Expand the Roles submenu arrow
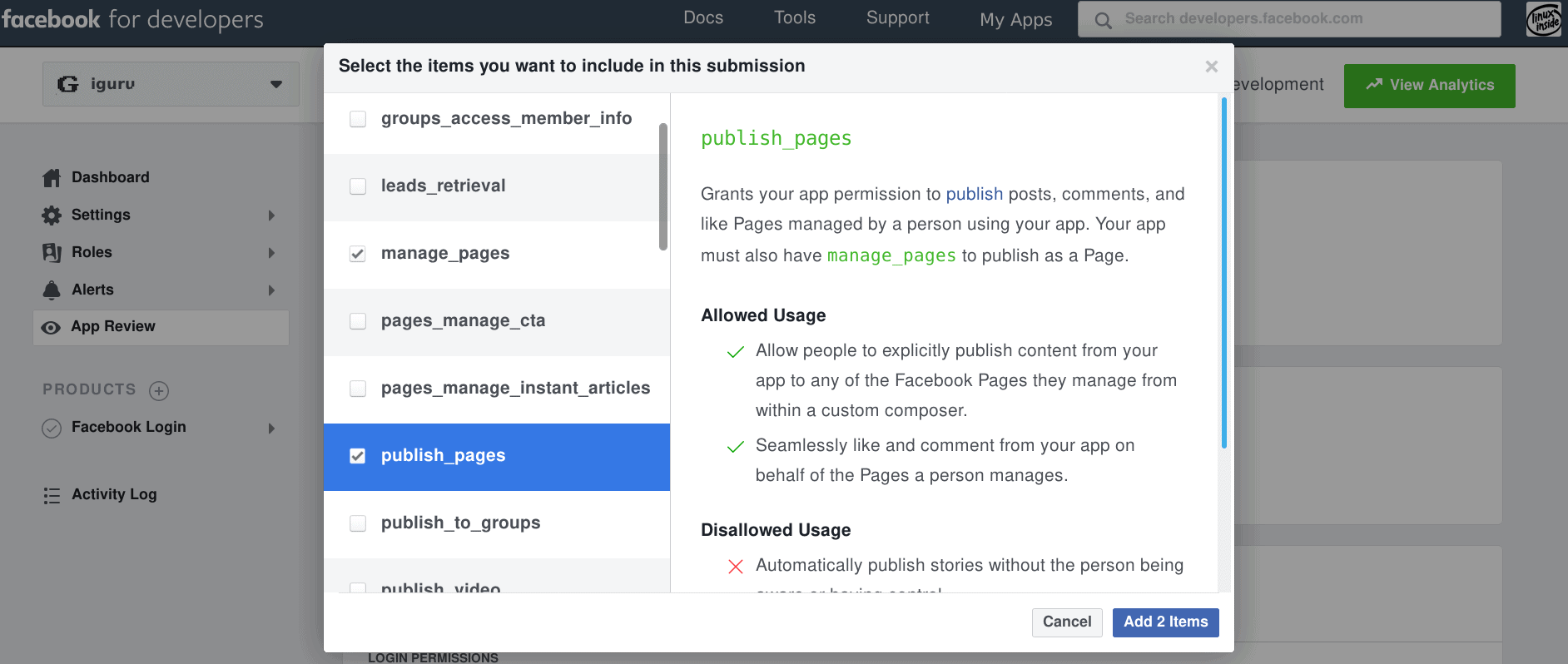The image size is (1568, 664). 271,253
